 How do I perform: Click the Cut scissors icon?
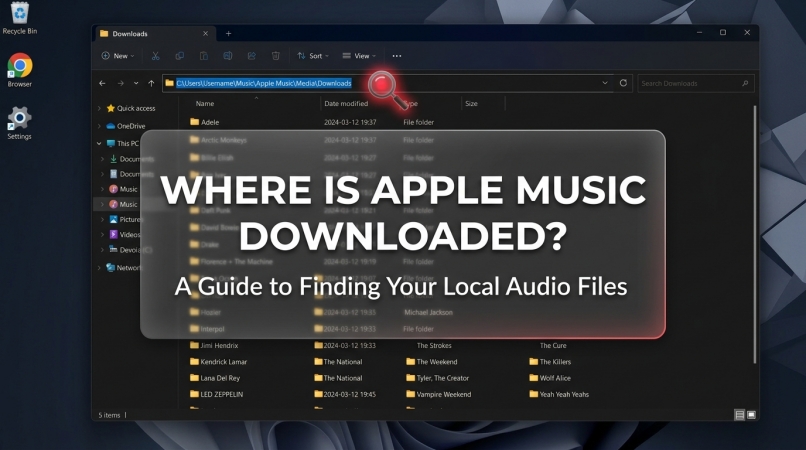[x=155, y=56]
